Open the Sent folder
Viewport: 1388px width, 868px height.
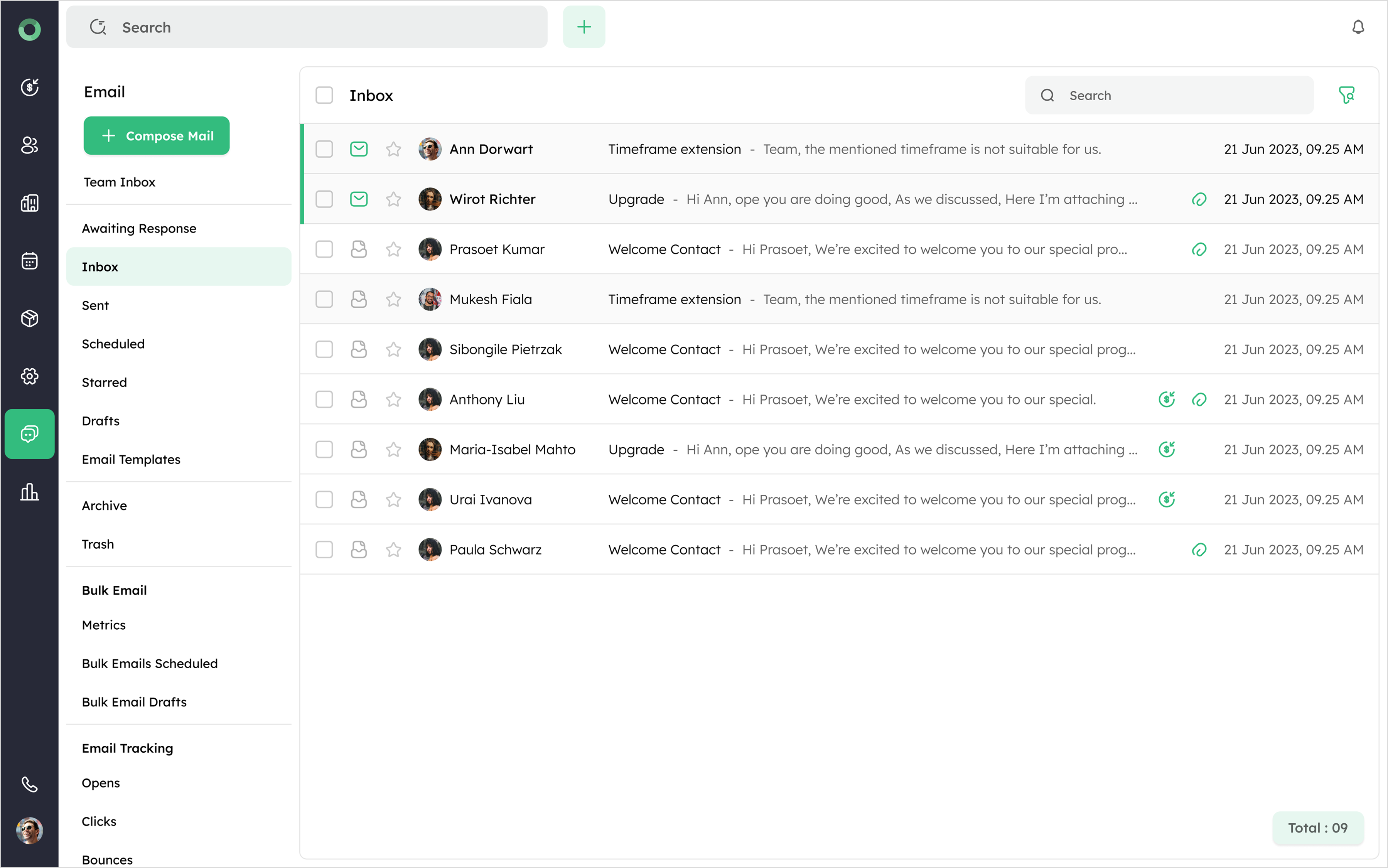(x=95, y=305)
